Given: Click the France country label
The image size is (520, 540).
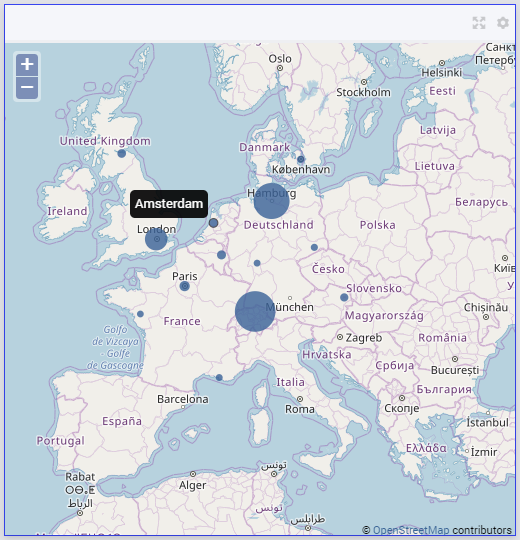Looking at the screenshot, I should pyautogui.click(x=182, y=321).
